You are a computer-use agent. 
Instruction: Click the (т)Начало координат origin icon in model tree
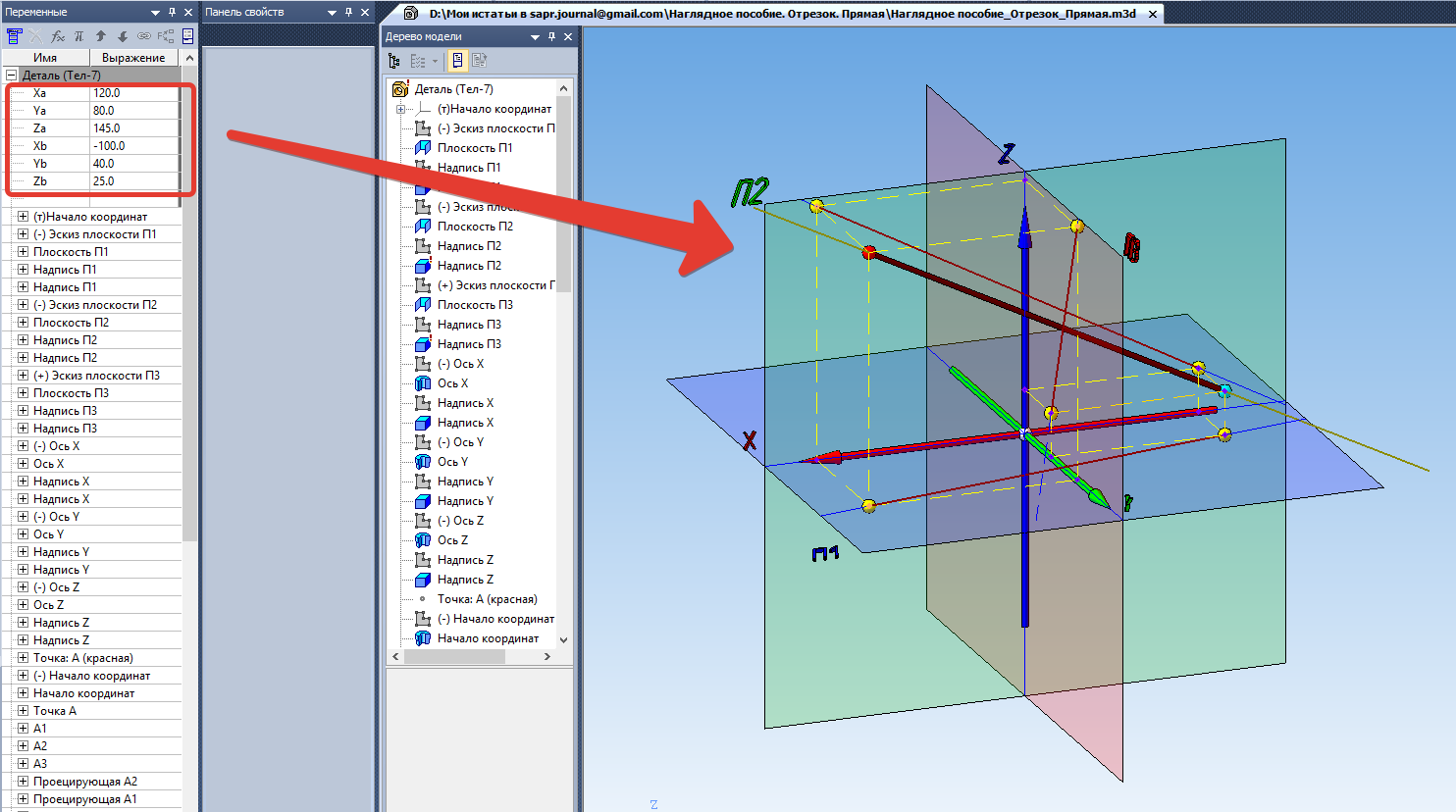(423, 109)
